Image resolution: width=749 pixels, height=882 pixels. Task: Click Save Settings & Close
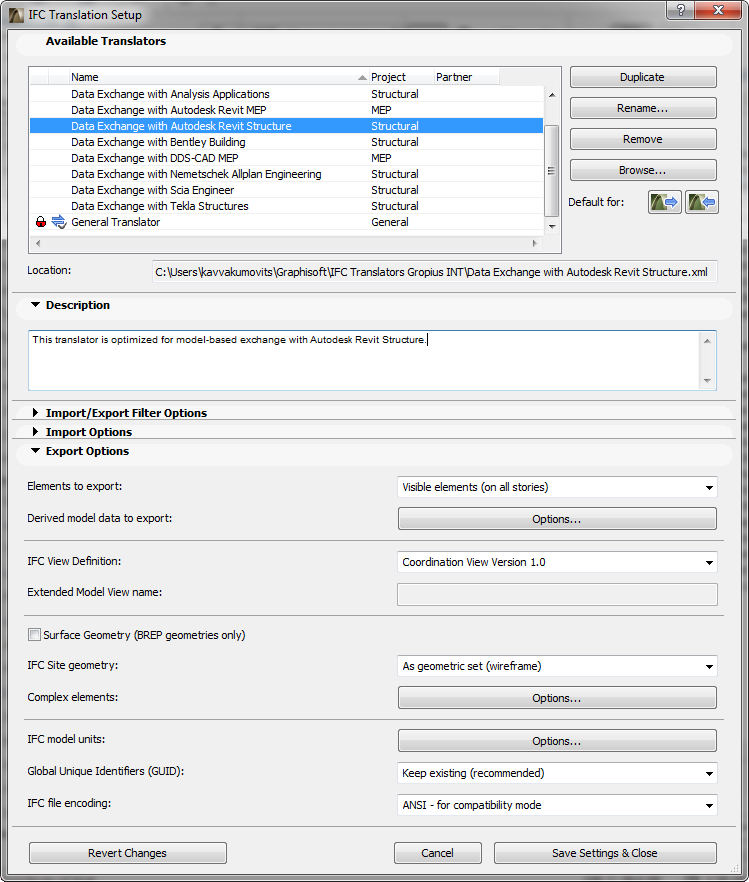pos(605,853)
